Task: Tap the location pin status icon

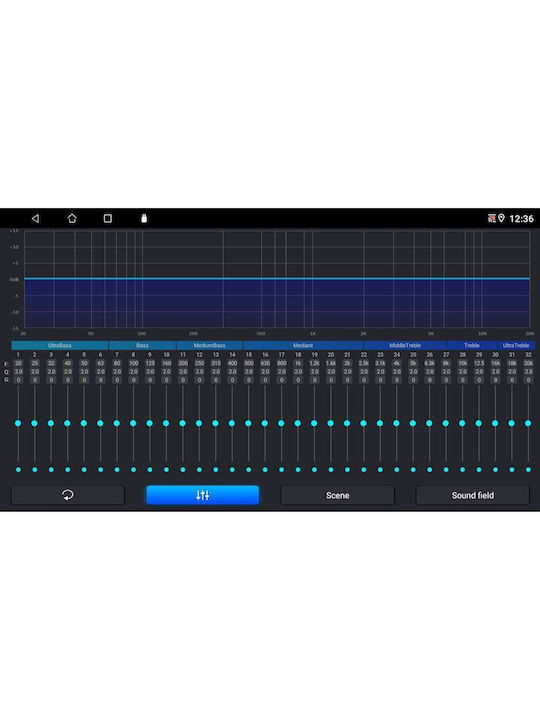Action: coord(501,219)
